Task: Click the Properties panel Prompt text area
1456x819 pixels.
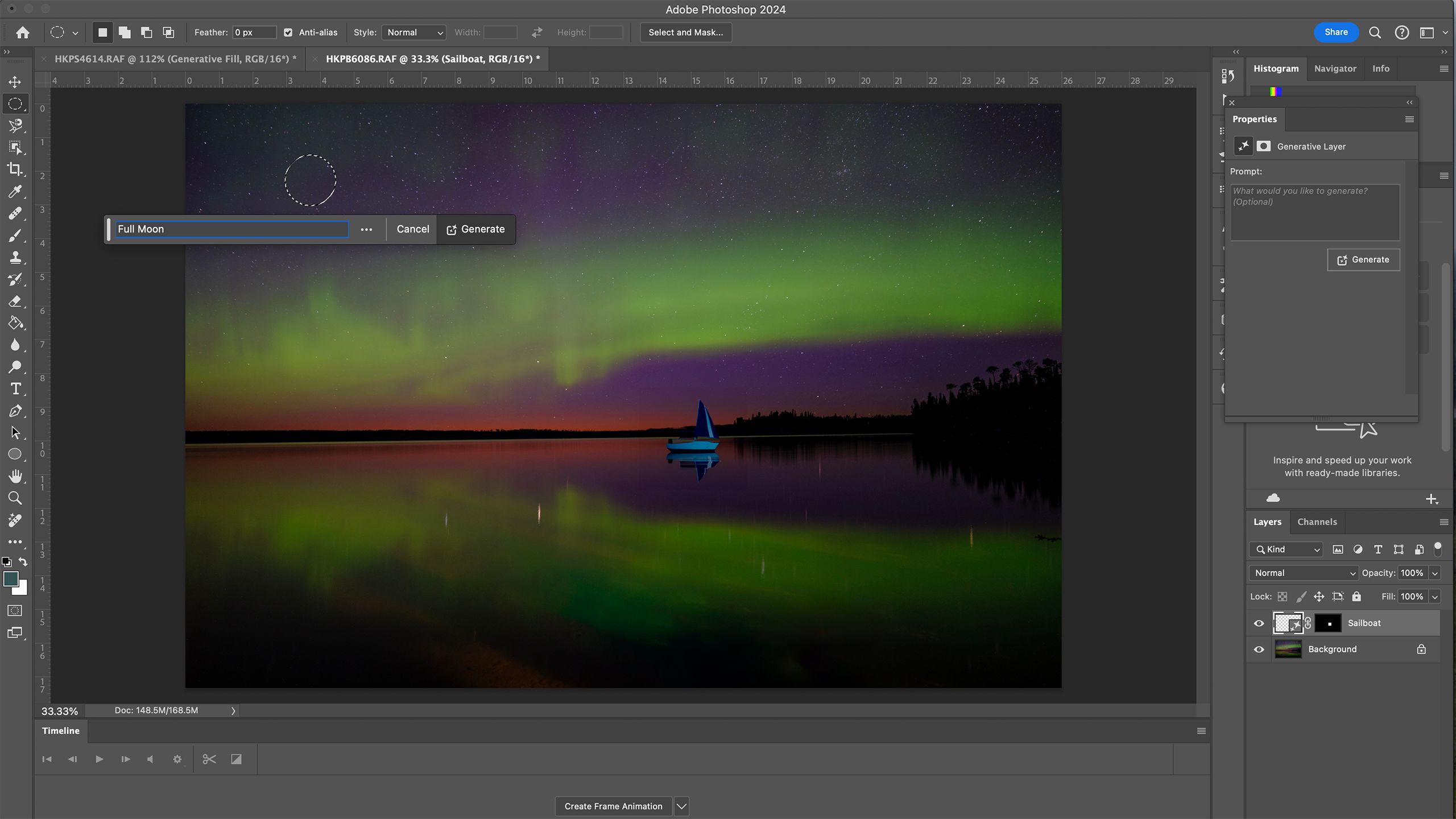Action: tap(1315, 212)
